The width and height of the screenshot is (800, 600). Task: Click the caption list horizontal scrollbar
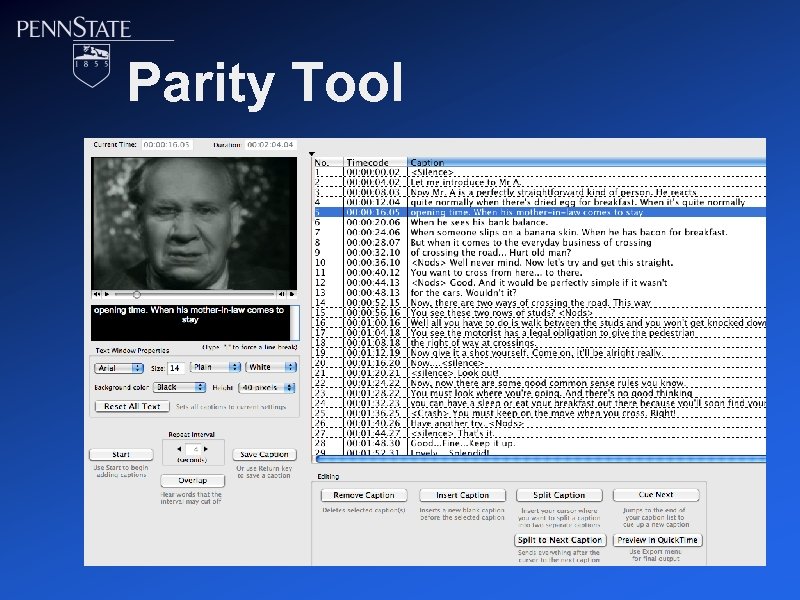(x=540, y=460)
